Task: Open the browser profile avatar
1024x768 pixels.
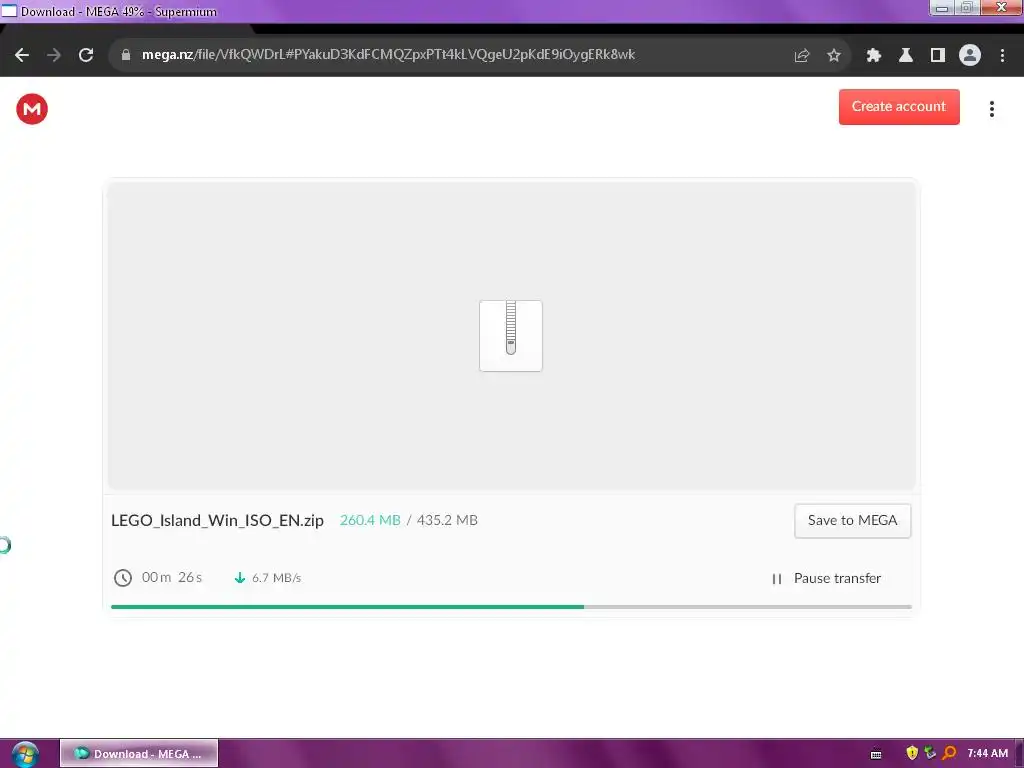Action: pos(970,55)
